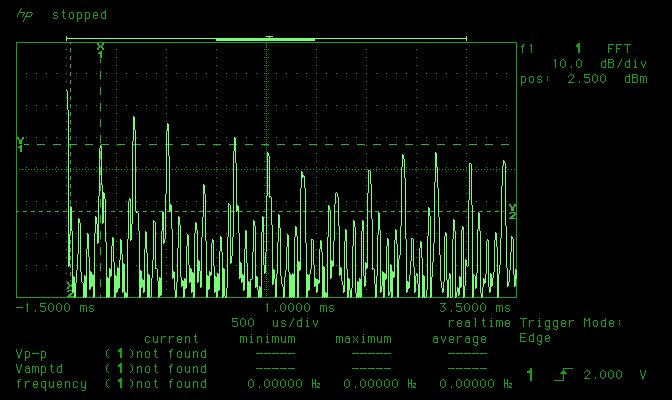The width and height of the screenshot is (672, 400).
Task: Select the Y2 cursor marker label
Action: coord(512,212)
